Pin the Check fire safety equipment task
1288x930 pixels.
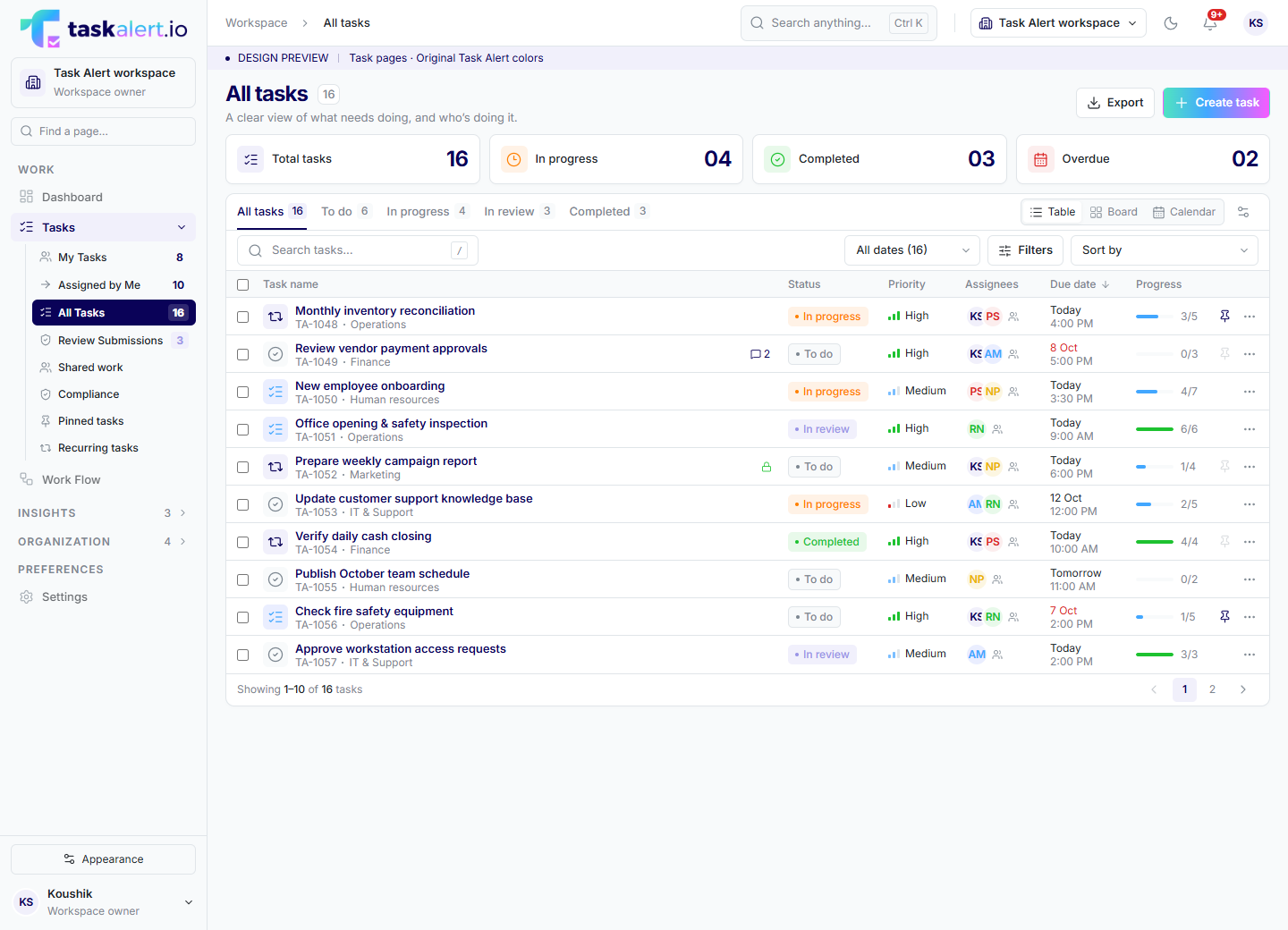(x=1224, y=617)
